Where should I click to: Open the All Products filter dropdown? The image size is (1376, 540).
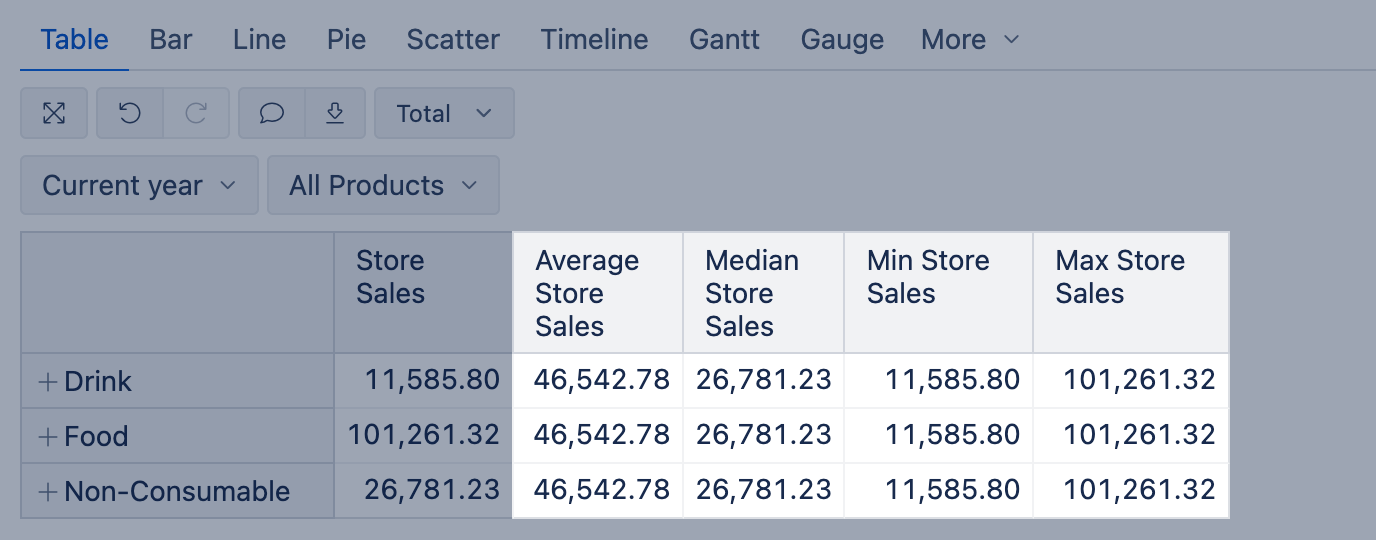[x=383, y=185]
